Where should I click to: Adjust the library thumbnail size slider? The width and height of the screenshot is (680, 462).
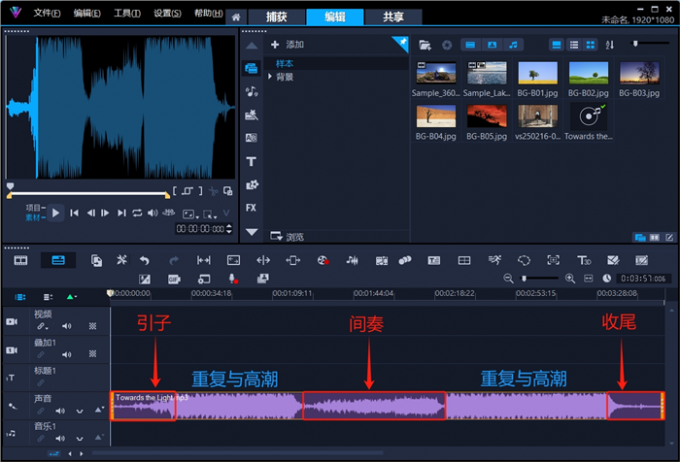click(650, 43)
